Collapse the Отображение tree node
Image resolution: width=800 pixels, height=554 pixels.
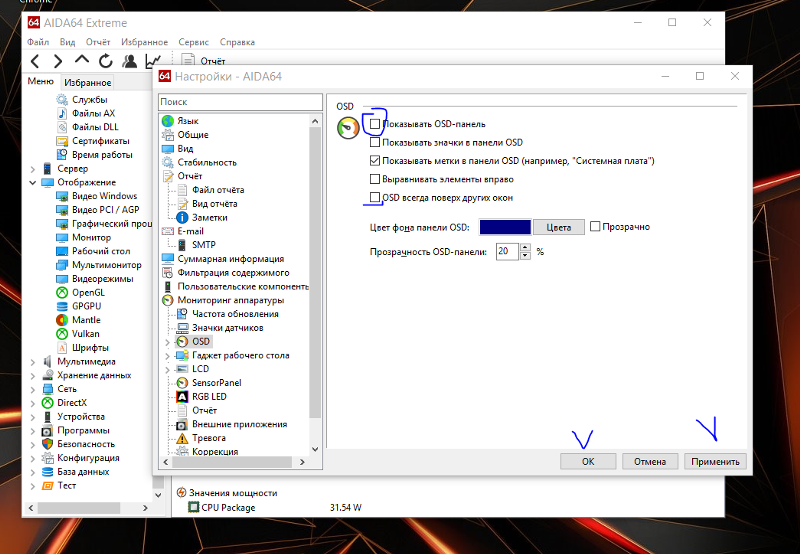coord(33,183)
